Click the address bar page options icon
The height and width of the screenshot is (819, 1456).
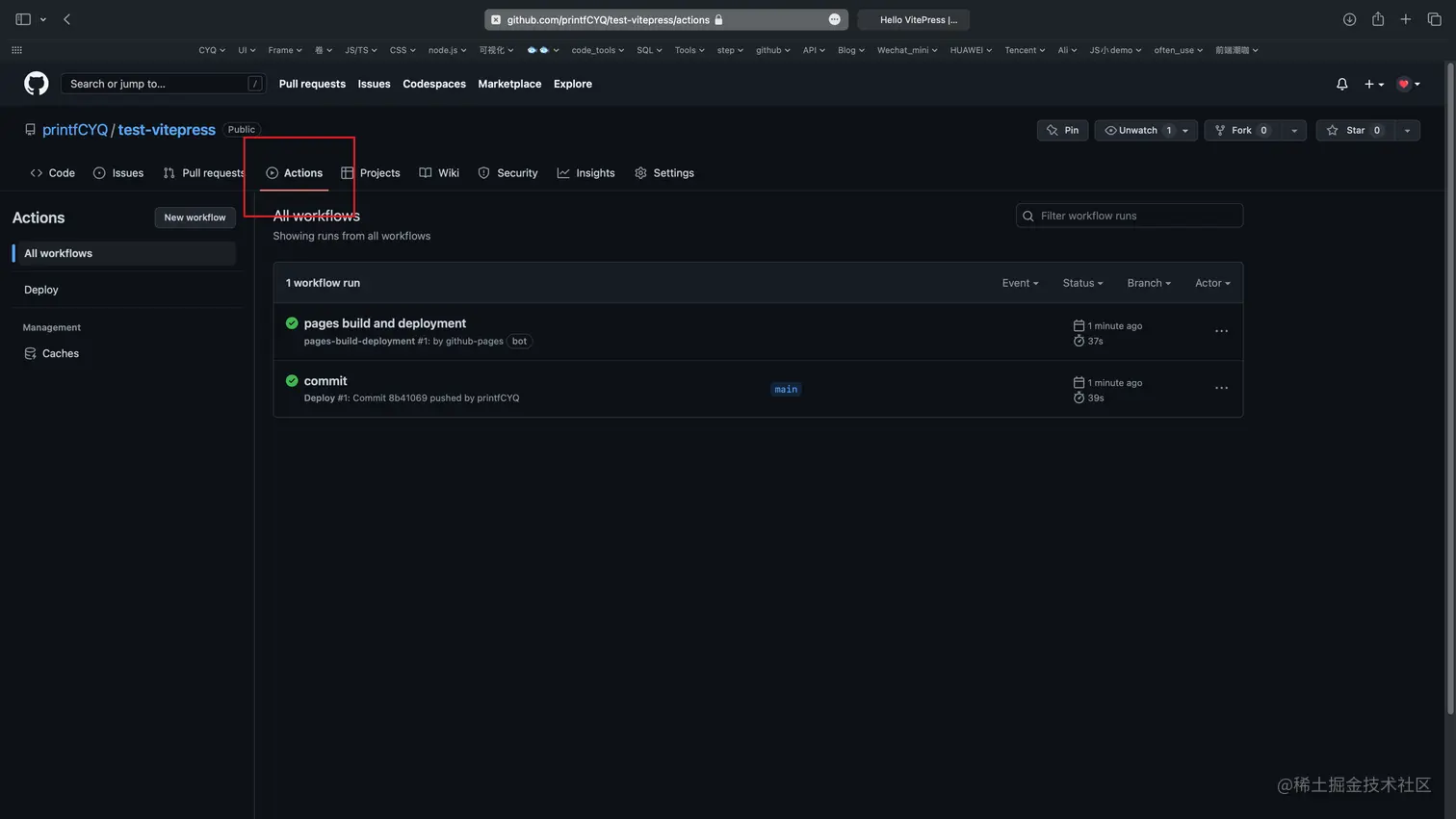click(x=834, y=19)
